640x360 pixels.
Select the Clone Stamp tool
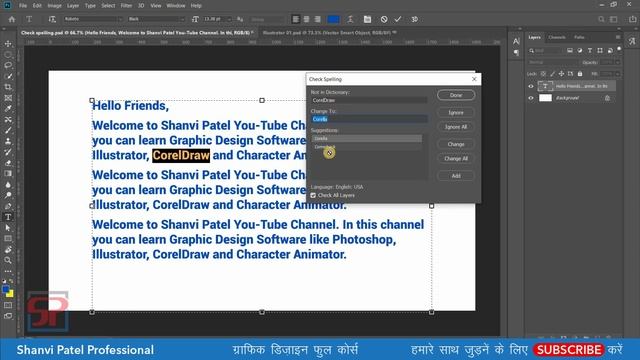coord(8,141)
